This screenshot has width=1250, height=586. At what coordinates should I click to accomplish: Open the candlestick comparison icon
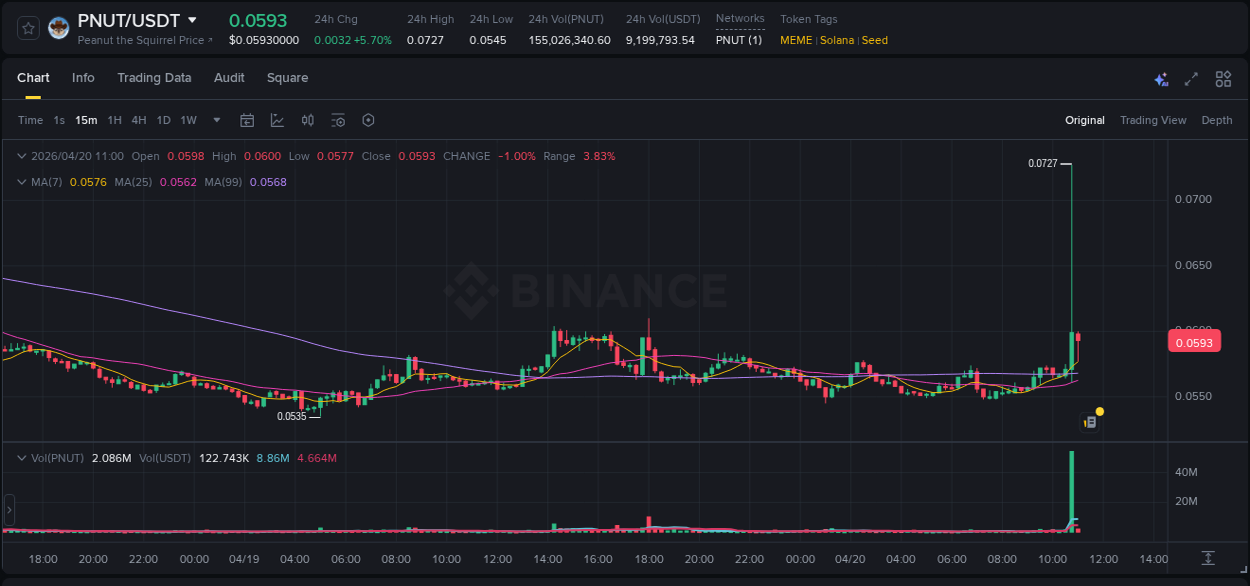pyautogui.click(x=308, y=120)
